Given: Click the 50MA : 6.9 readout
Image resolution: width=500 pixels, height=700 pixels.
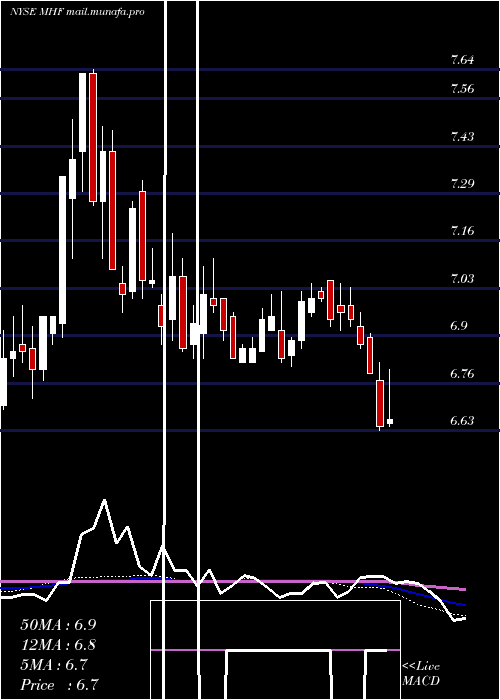Looking at the screenshot, I should click(58, 624).
